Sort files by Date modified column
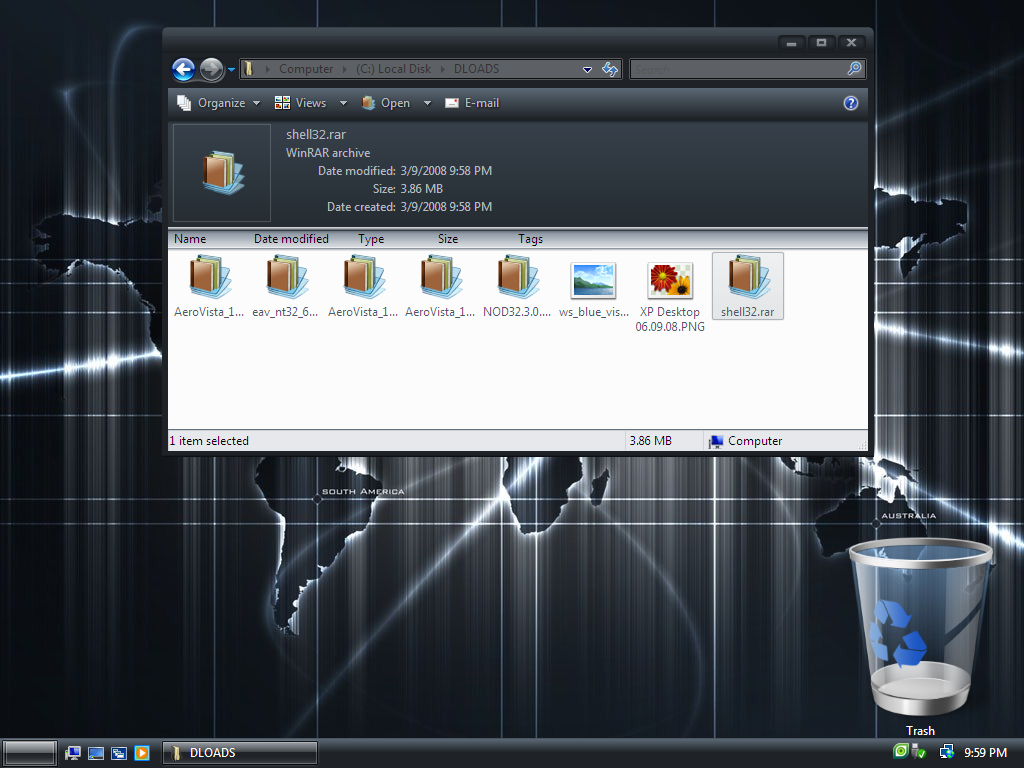The image size is (1024, 768). [291, 239]
